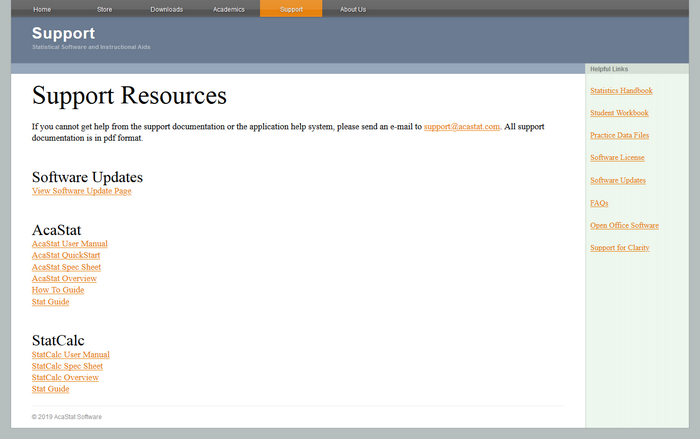This screenshot has height=439, width=700.
Task: Select the Academics navigation tab
Action: [x=229, y=9]
